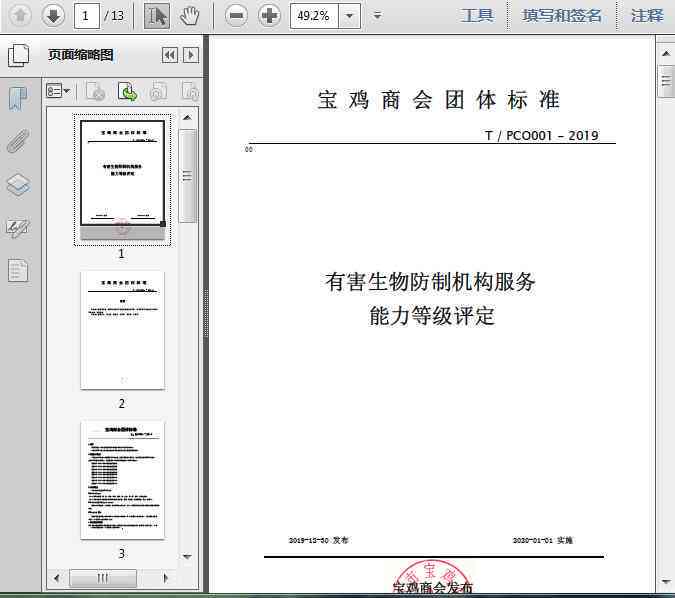This screenshot has height=598, width=675.
Task: Open the zoom level dropdown arrow
Action: (350, 16)
